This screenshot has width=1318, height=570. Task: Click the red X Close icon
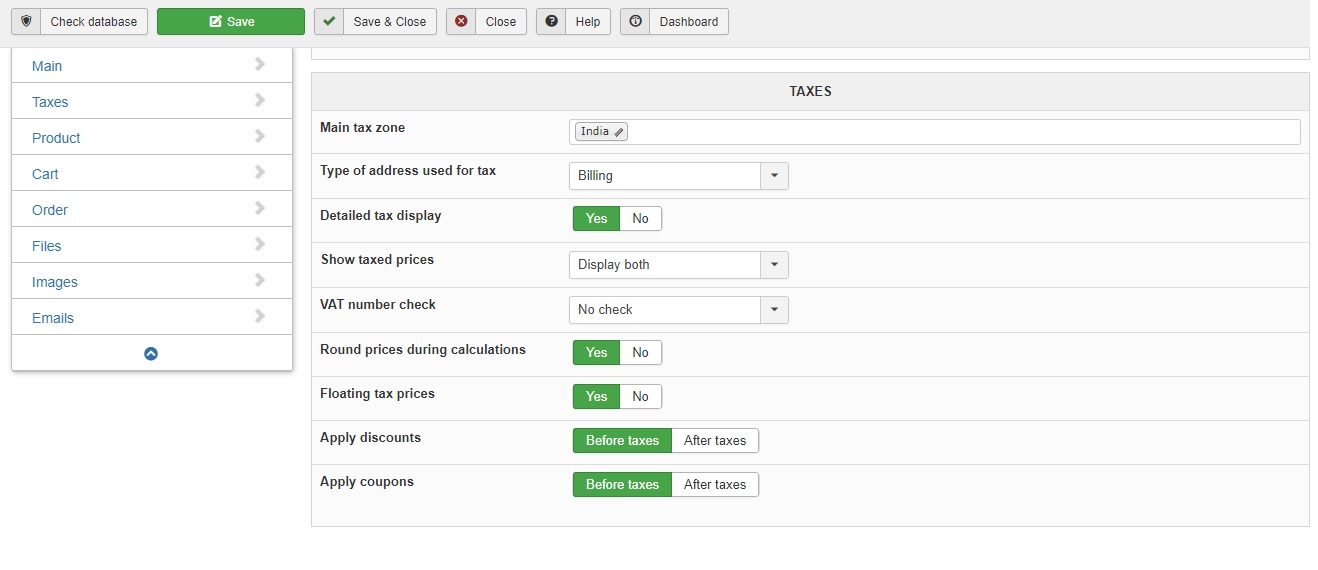(461, 21)
